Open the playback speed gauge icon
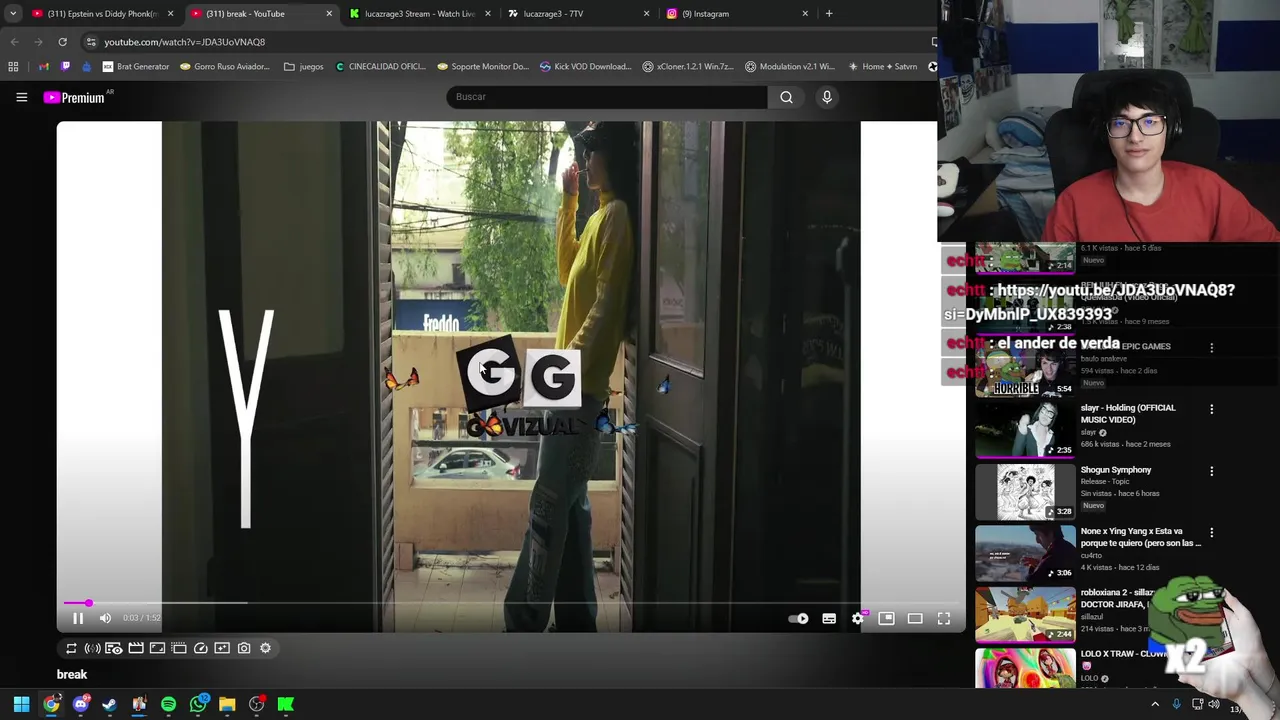1280x720 pixels. pos(201,648)
